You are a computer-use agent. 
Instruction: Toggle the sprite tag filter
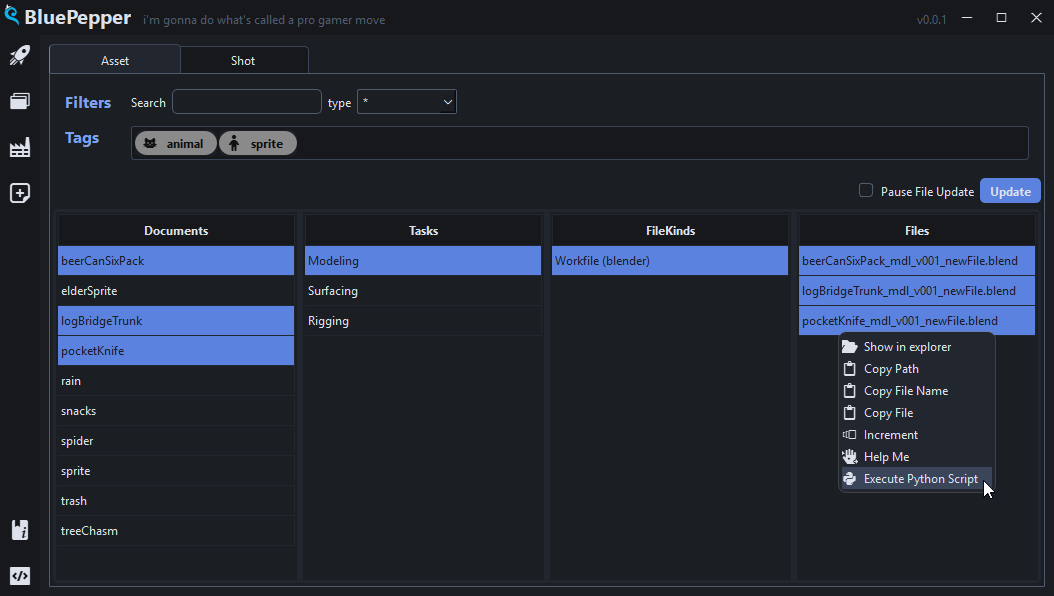pyautogui.click(x=258, y=143)
